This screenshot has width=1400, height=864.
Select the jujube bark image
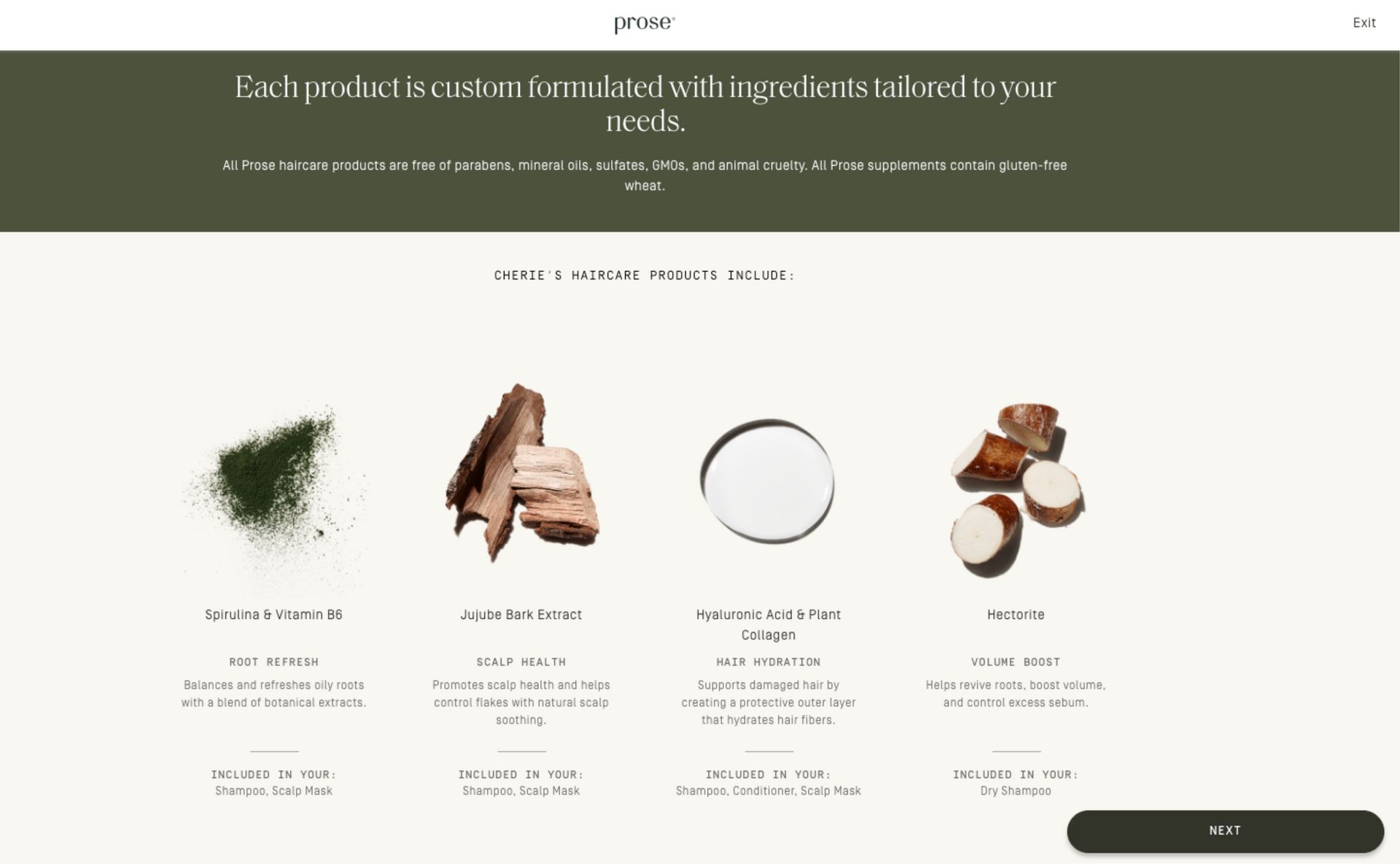pyautogui.click(x=521, y=473)
